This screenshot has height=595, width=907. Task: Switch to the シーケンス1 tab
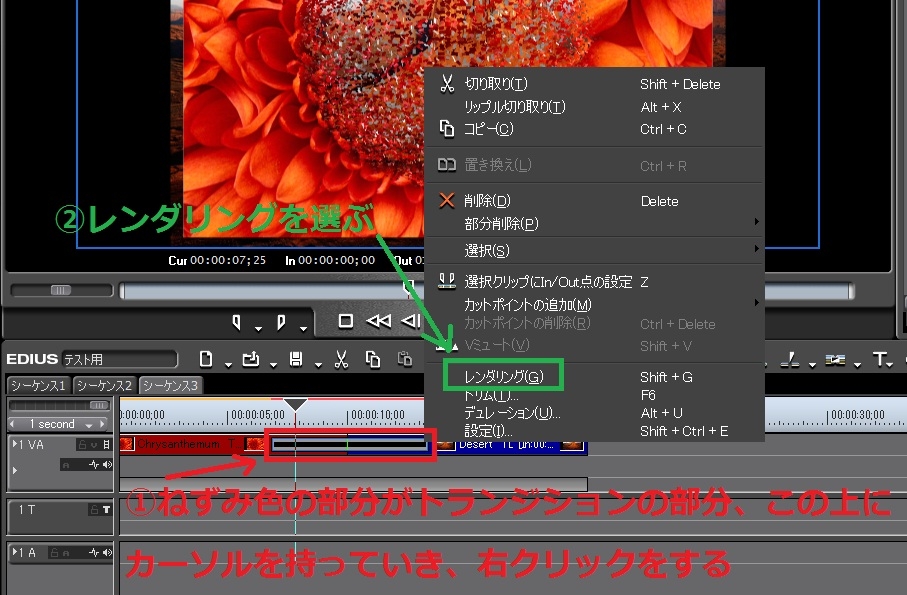click(38, 385)
